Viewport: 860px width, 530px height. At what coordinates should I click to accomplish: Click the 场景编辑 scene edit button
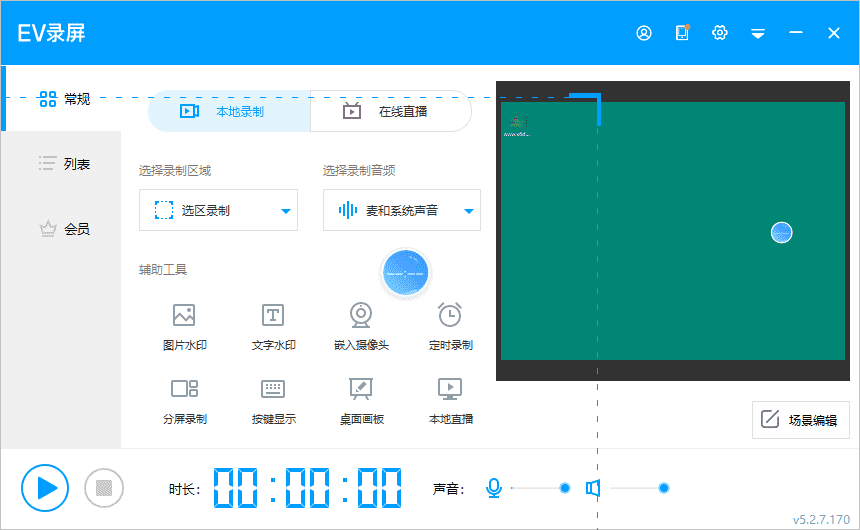(x=800, y=420)
